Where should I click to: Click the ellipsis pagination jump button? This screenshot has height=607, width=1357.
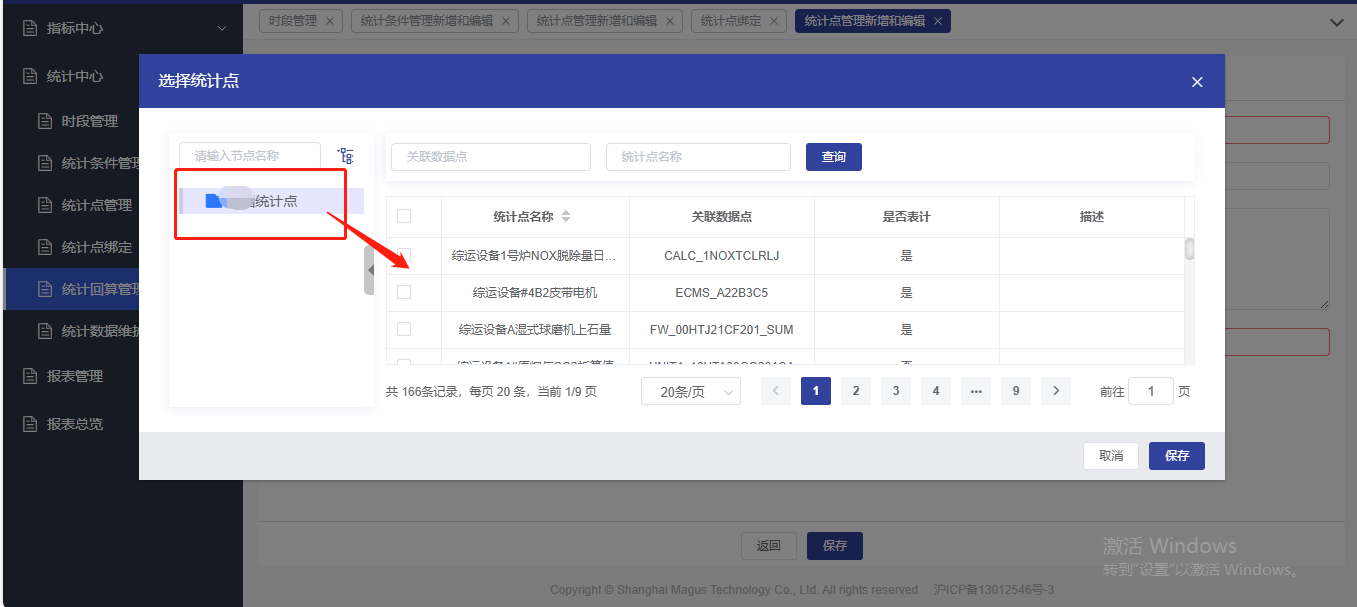tap(975, 392)
